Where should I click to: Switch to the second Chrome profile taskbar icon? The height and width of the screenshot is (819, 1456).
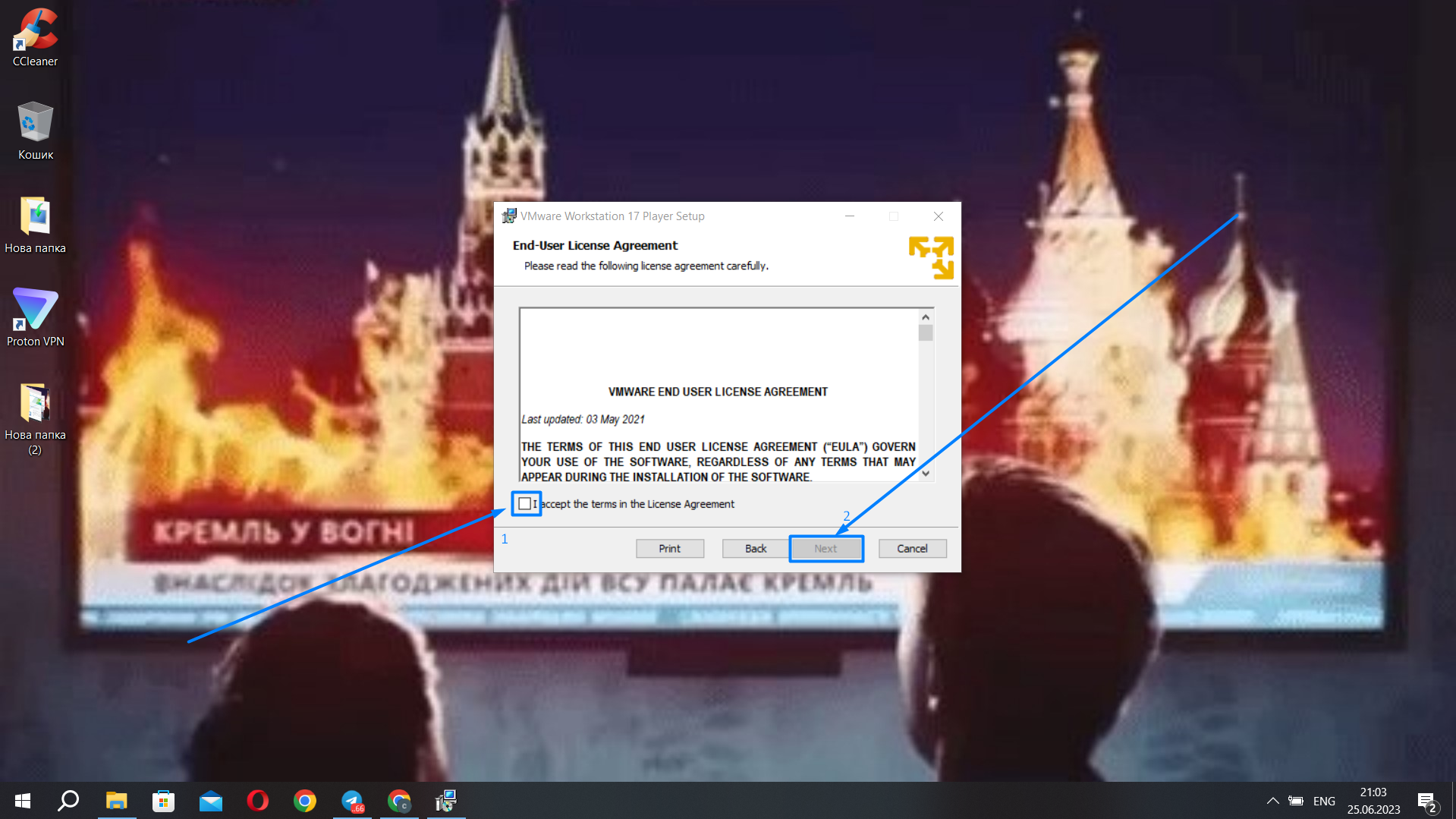tap(399, 801)
